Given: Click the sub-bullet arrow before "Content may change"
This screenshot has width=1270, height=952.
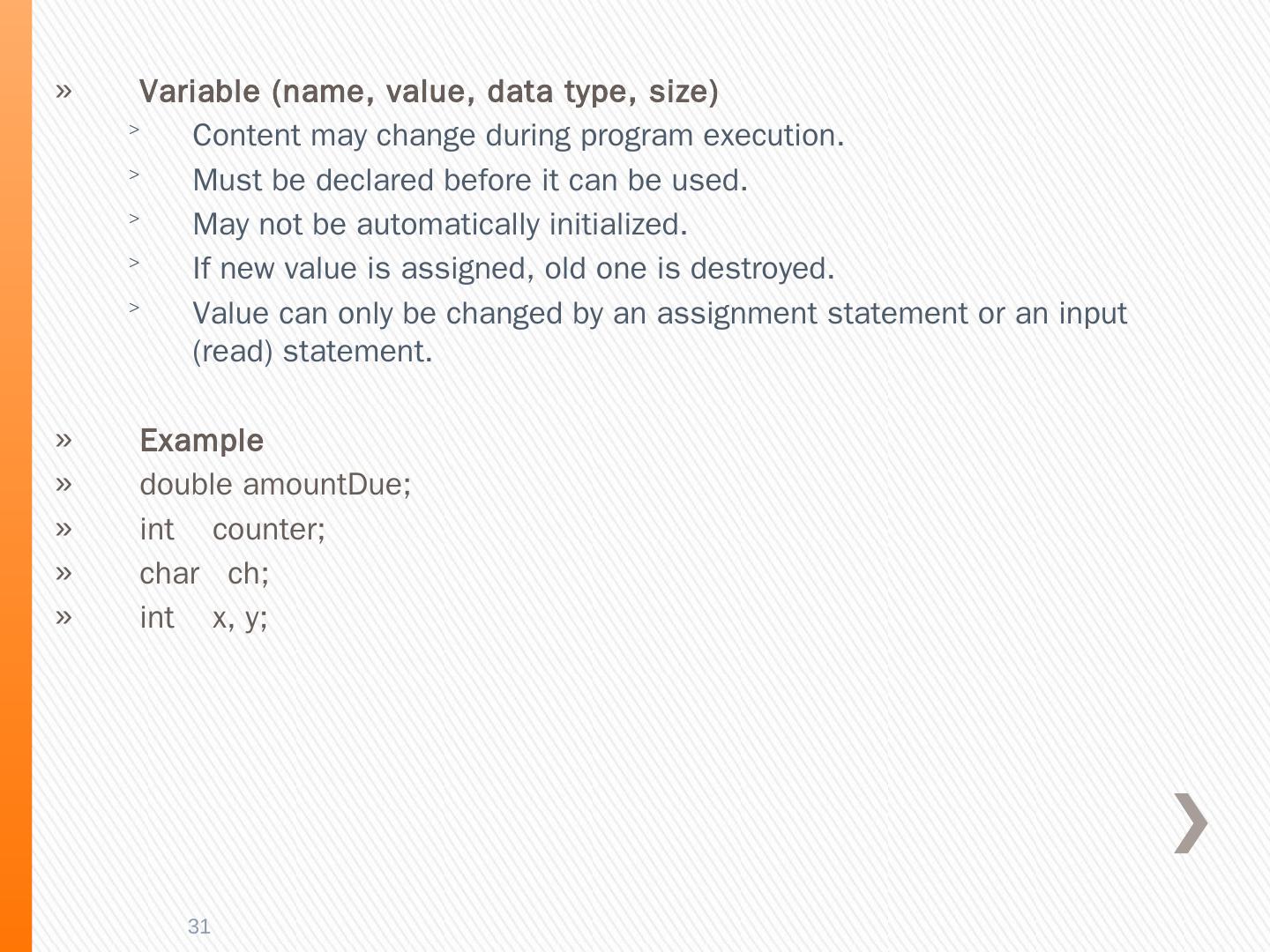Looking at the screenshot, I should click(134, 130).
